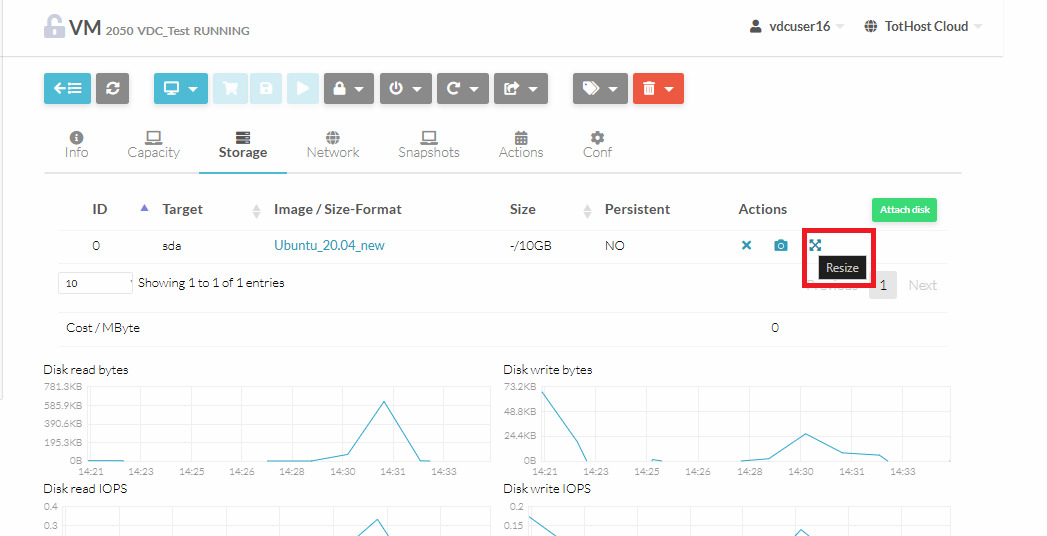
Task: Select the Storage tab
Action: click(243, 145)
